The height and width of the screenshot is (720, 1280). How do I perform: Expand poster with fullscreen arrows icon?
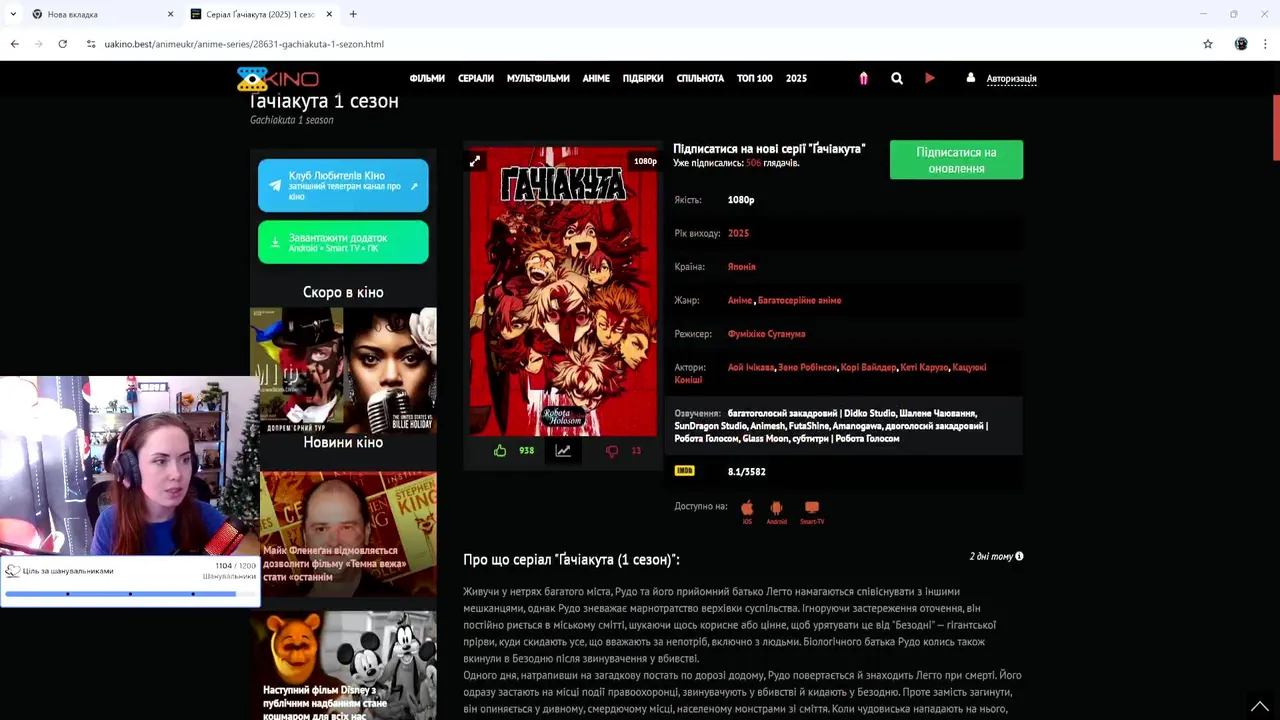click(475, 161)
